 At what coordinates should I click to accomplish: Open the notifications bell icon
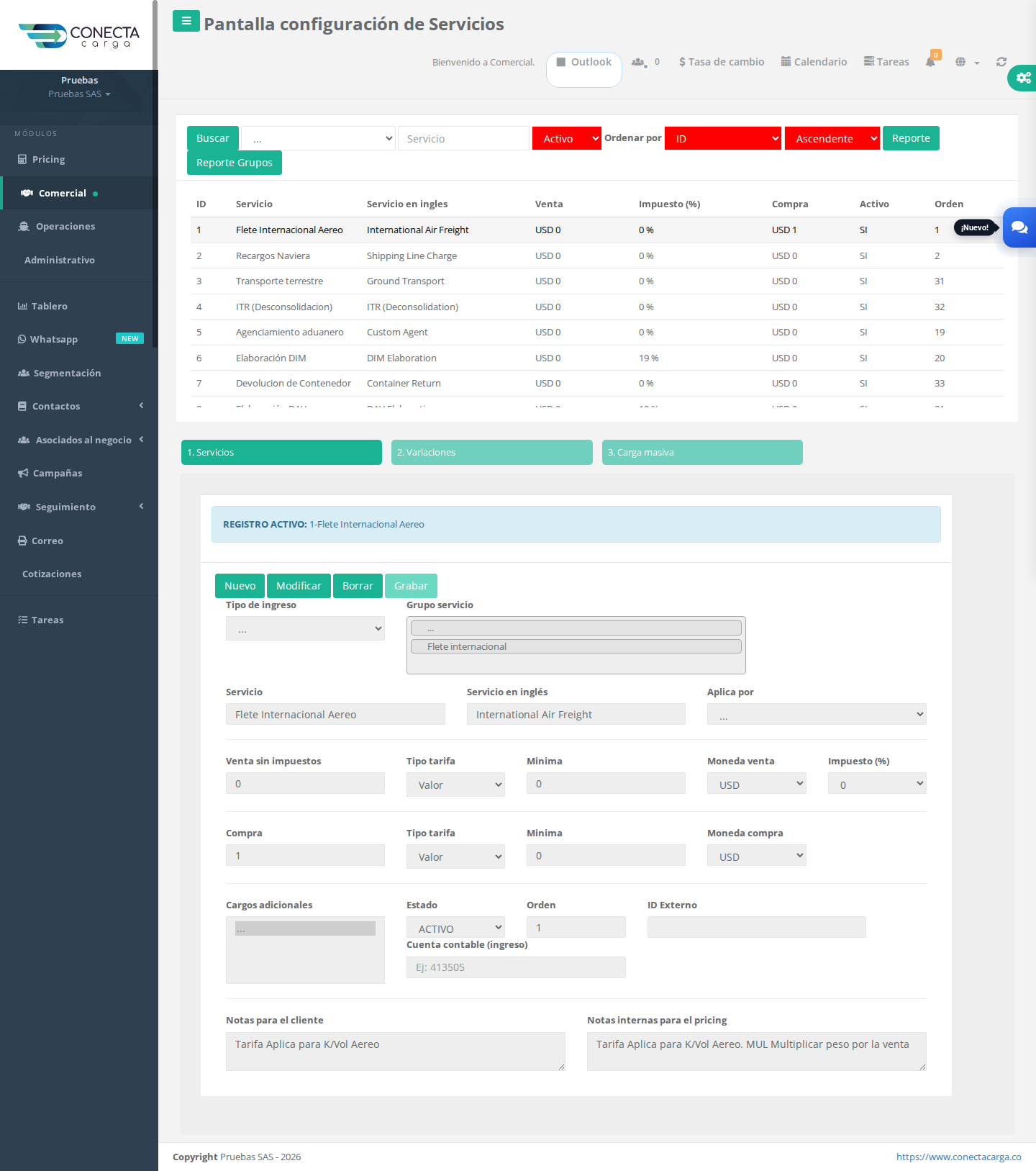(930, 62)
